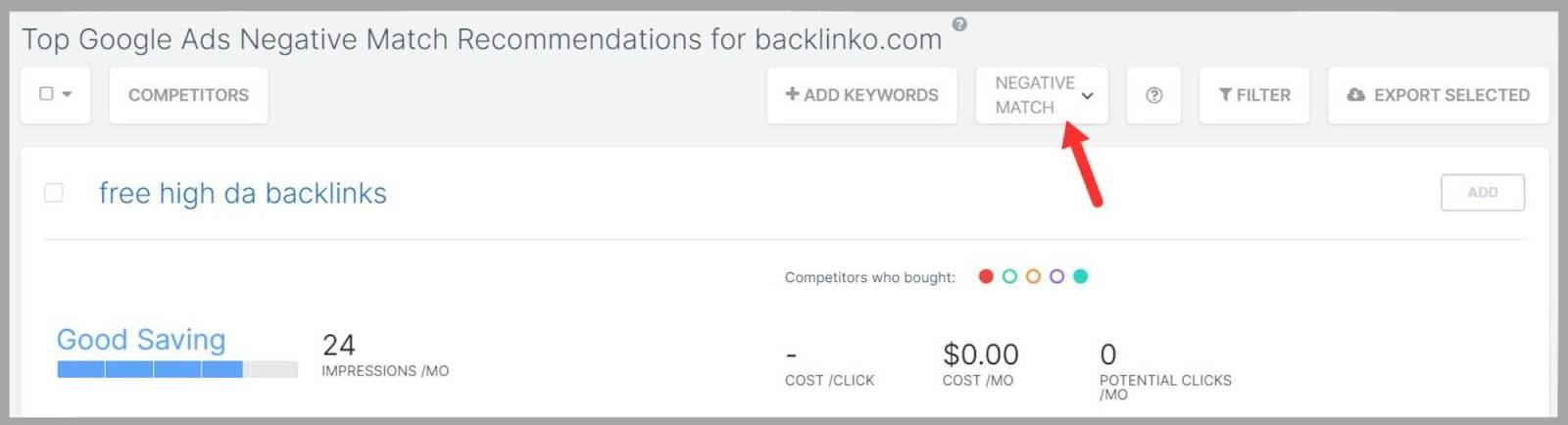Viewport: 1568px width, 425px height.
Task: Click the Negative Match chevron arrow
Action: click(1088, 96)
